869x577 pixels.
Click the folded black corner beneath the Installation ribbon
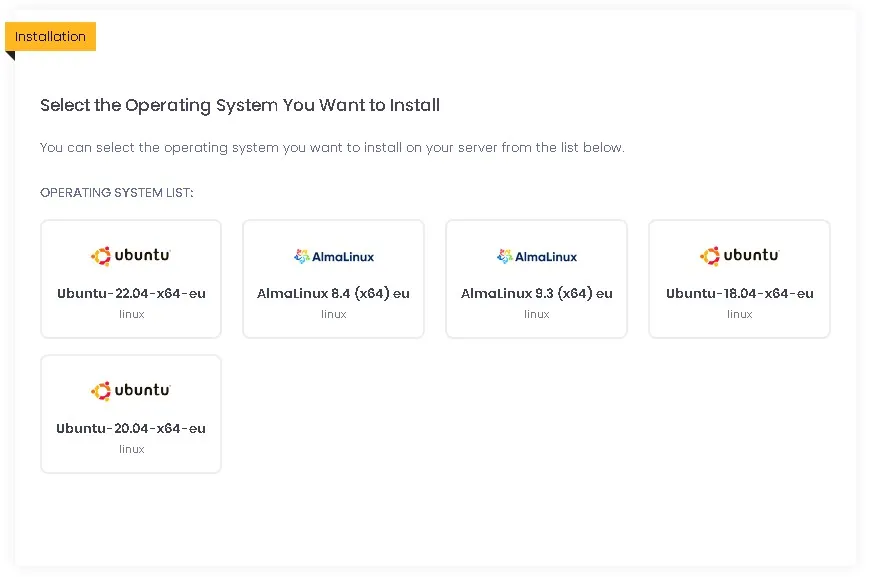pos(10,55)
